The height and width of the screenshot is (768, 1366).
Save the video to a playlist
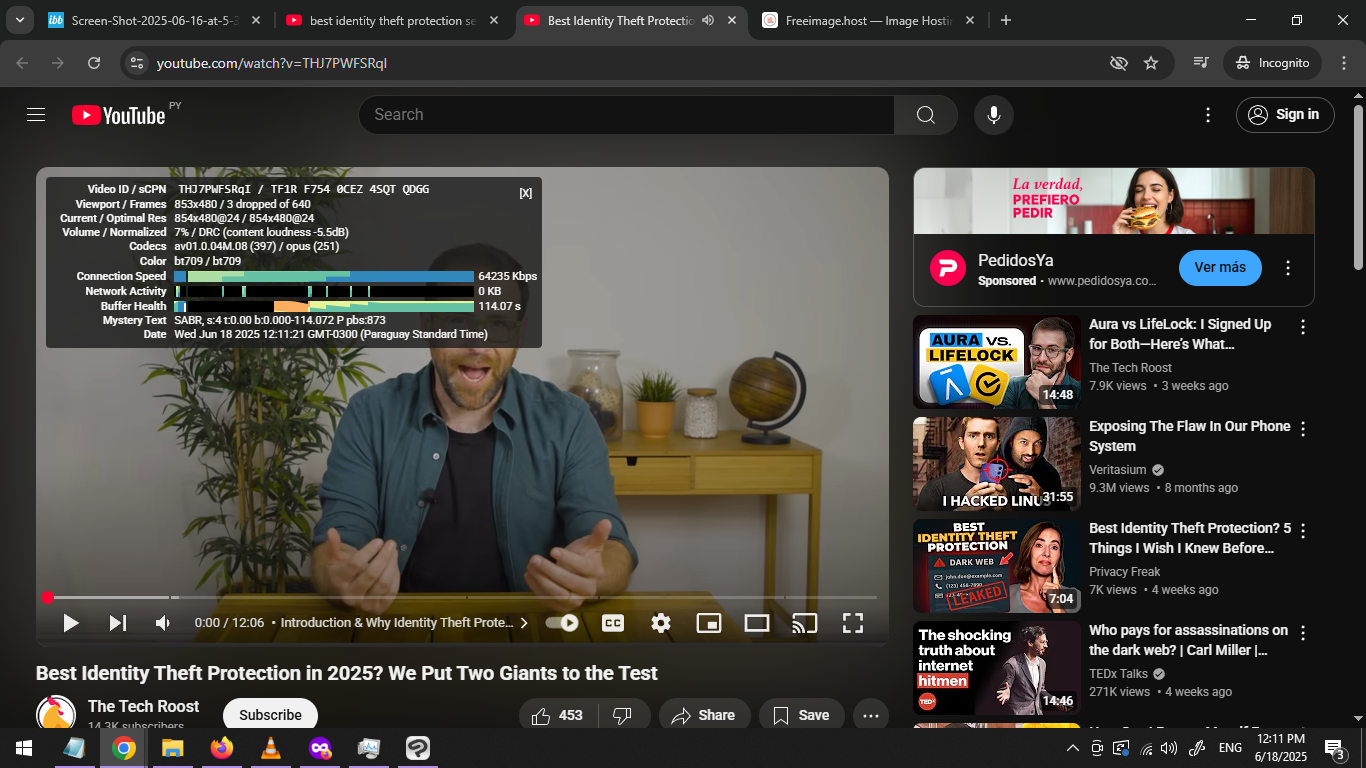point(802,715)
